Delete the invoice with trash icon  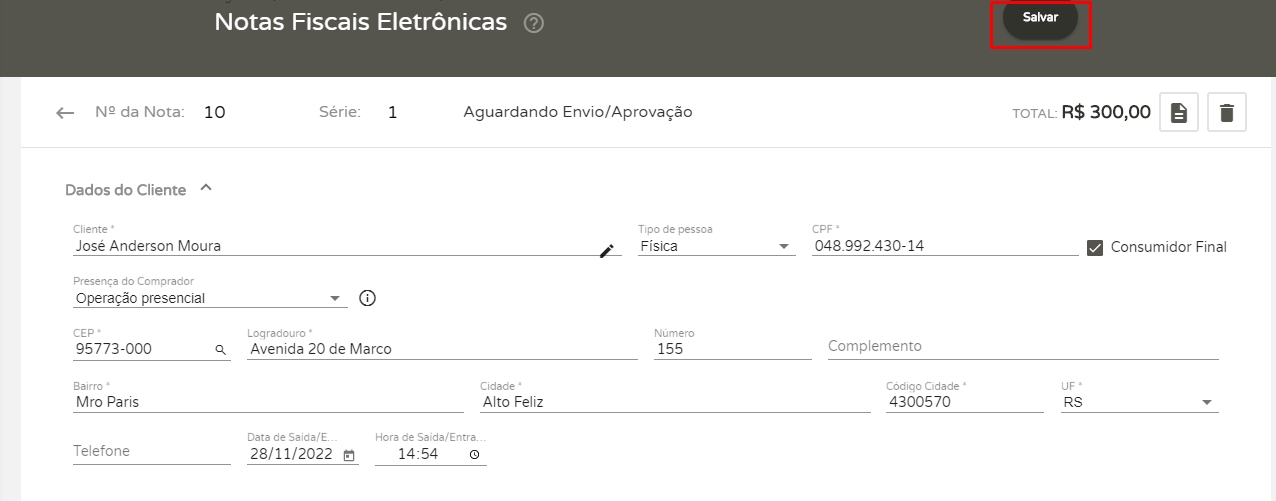point(1227,113)
